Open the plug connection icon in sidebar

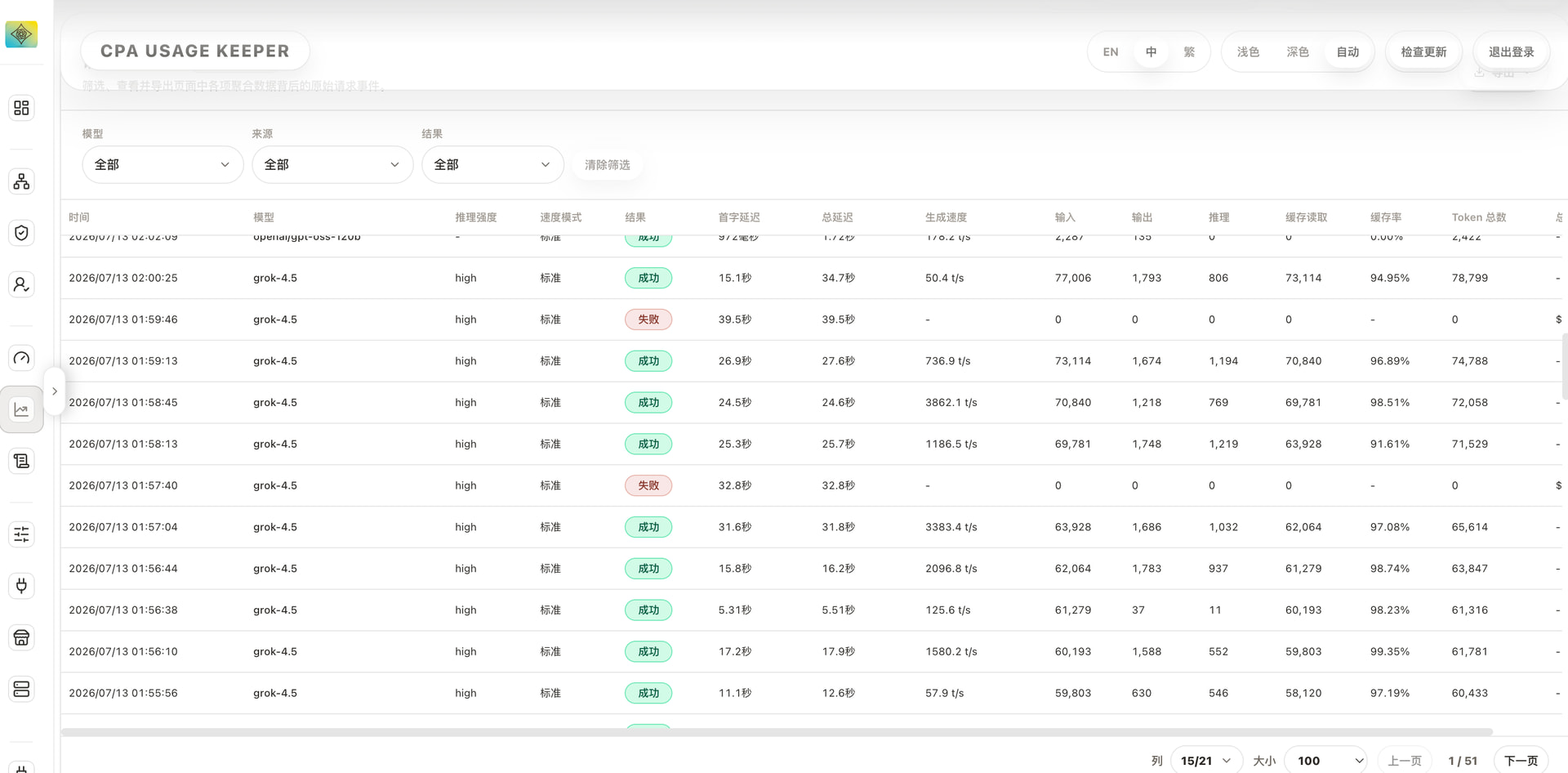click(21, 586)
